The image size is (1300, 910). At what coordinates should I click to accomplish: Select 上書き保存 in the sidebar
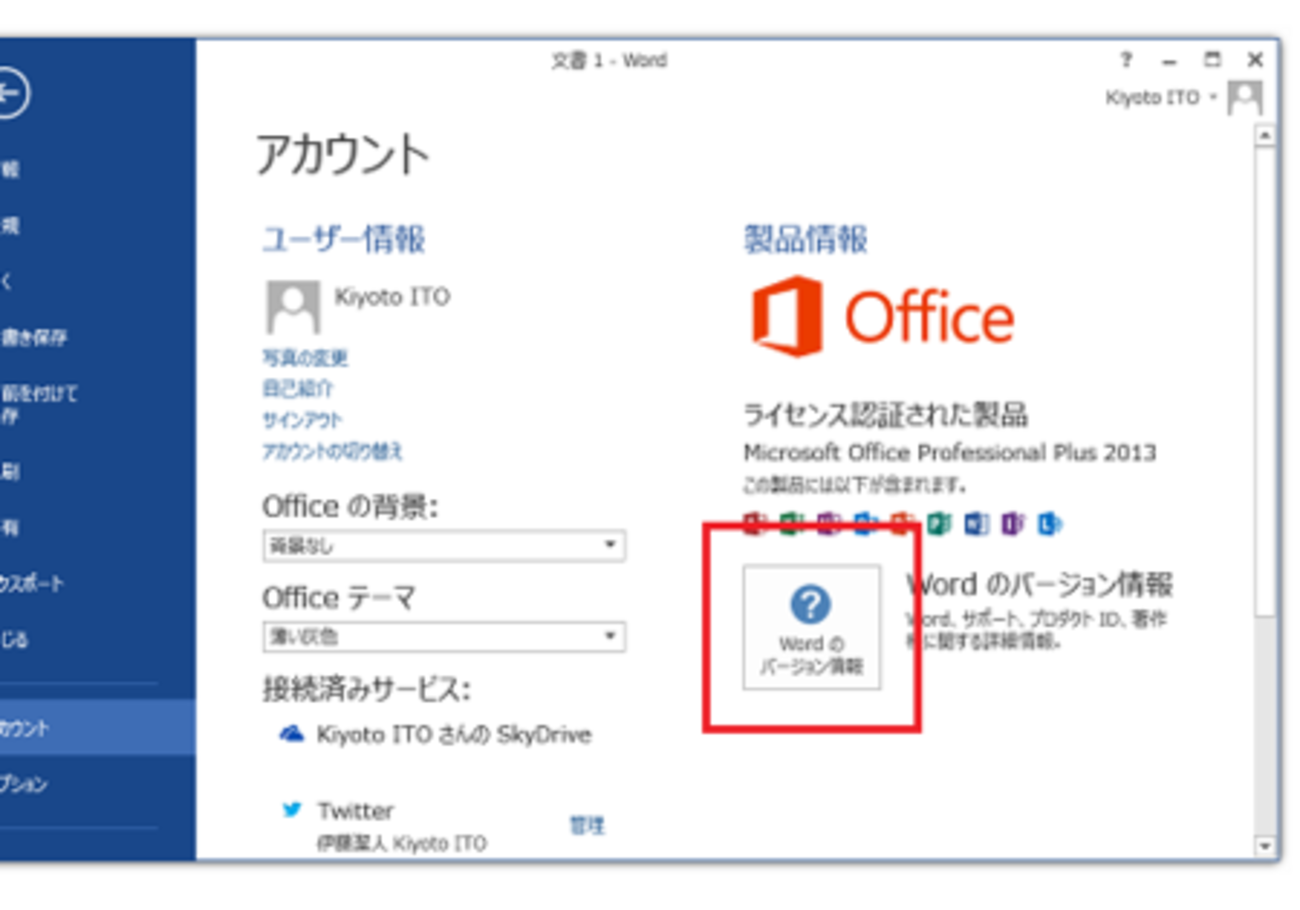34,337
